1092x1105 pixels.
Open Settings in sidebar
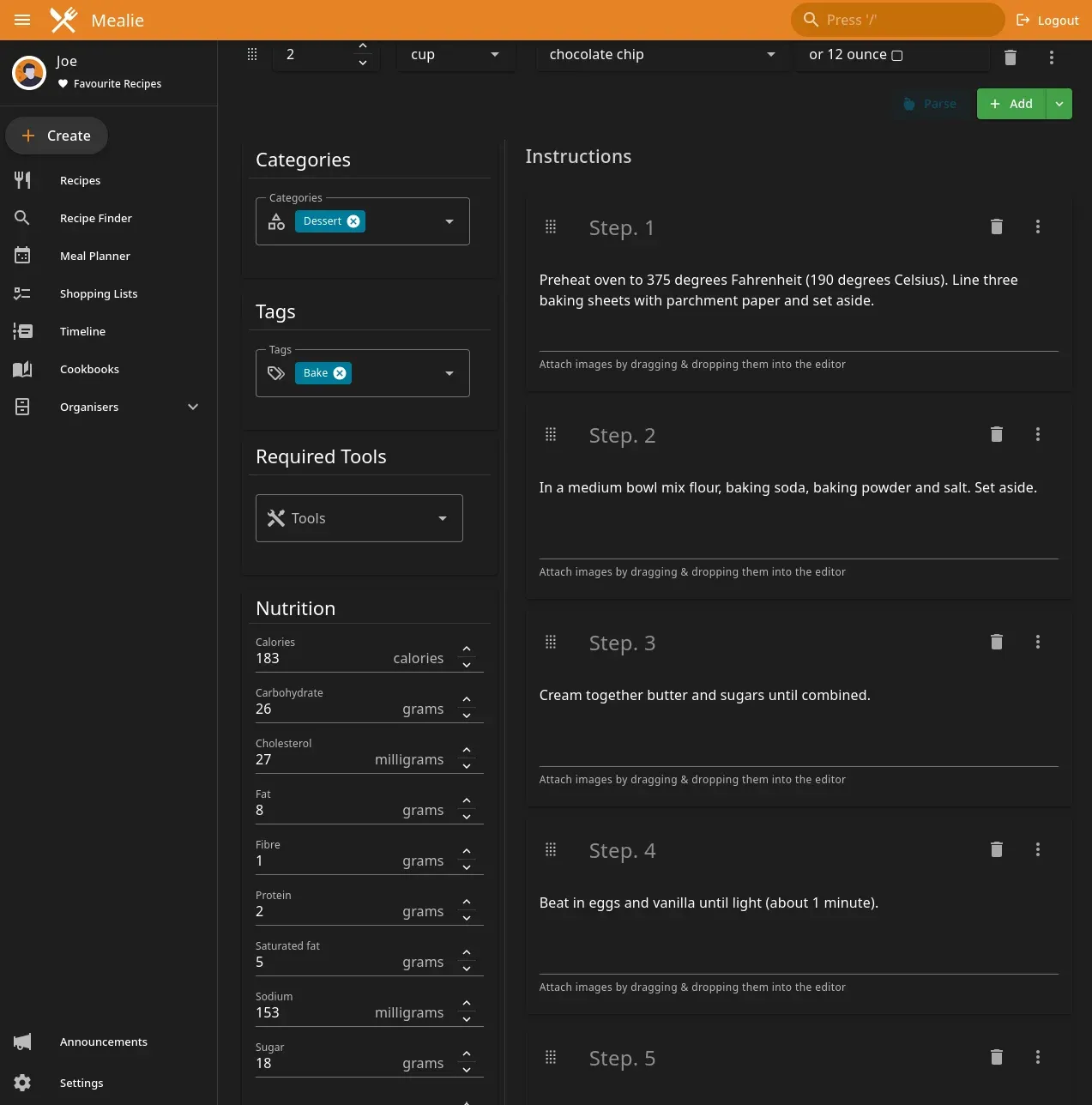(x=108, y=1083)
